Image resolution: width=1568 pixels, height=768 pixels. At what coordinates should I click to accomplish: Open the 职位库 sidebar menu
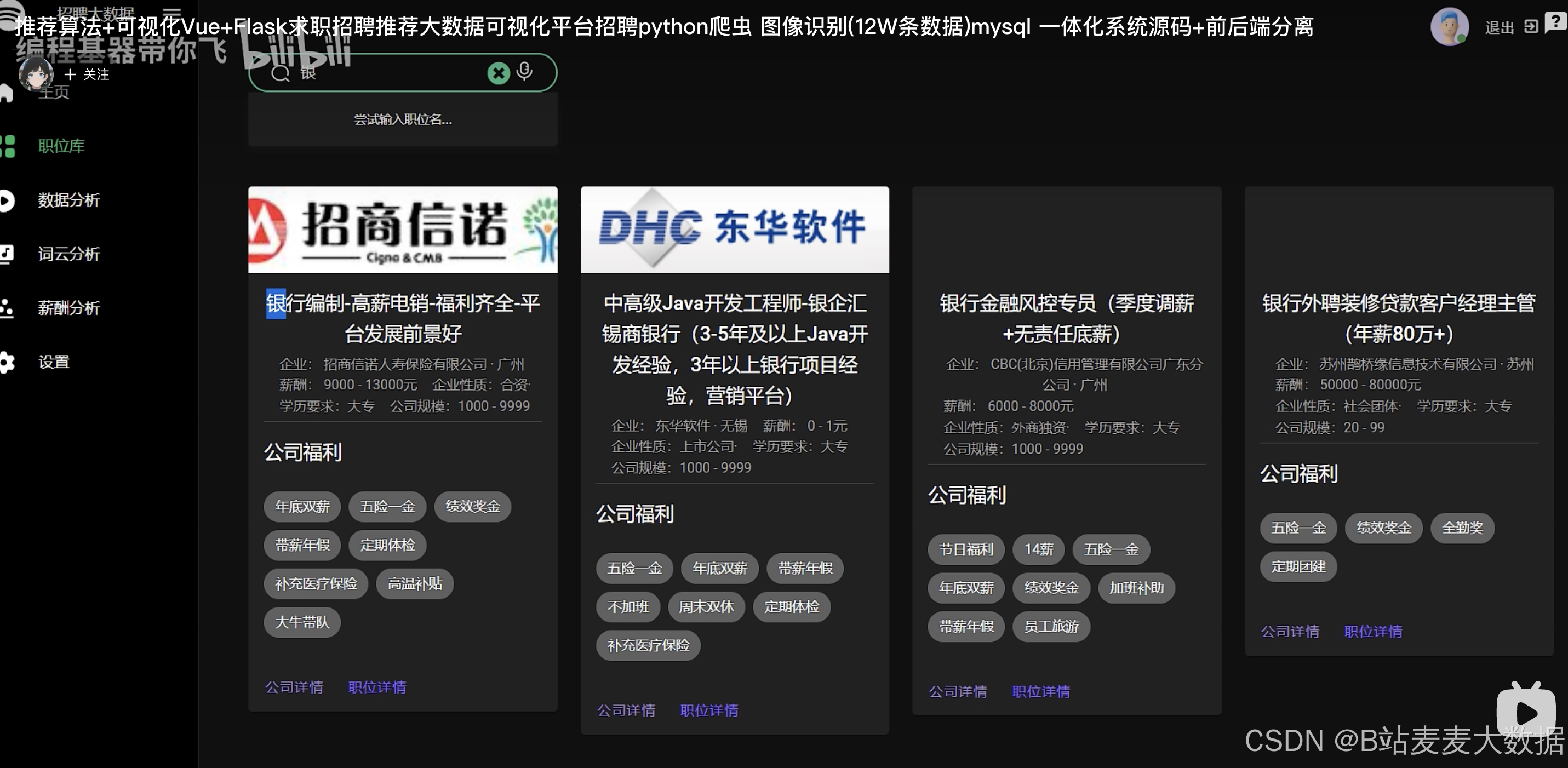tap(61, 146)
